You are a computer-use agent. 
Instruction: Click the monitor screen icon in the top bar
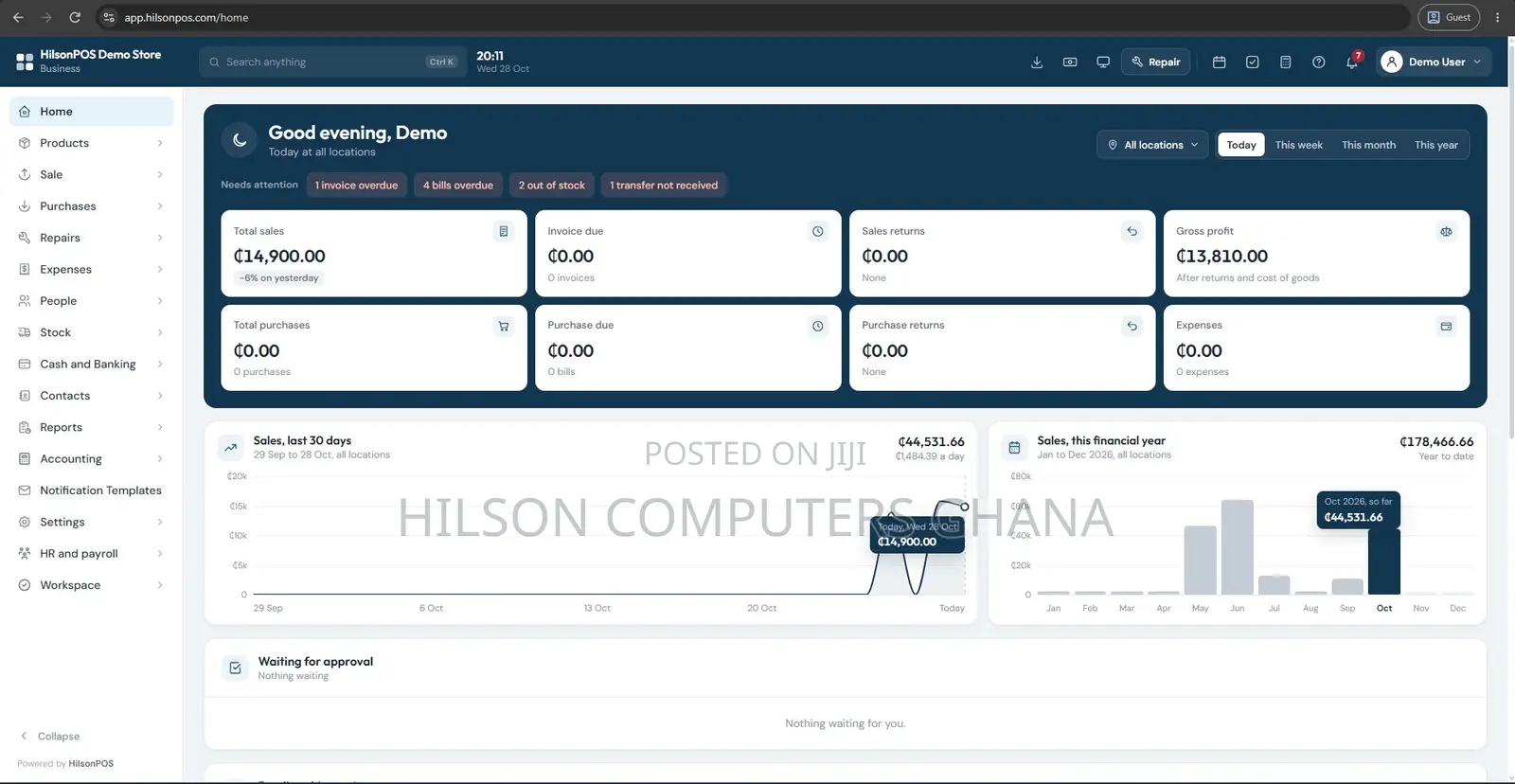pos(1103,62)
